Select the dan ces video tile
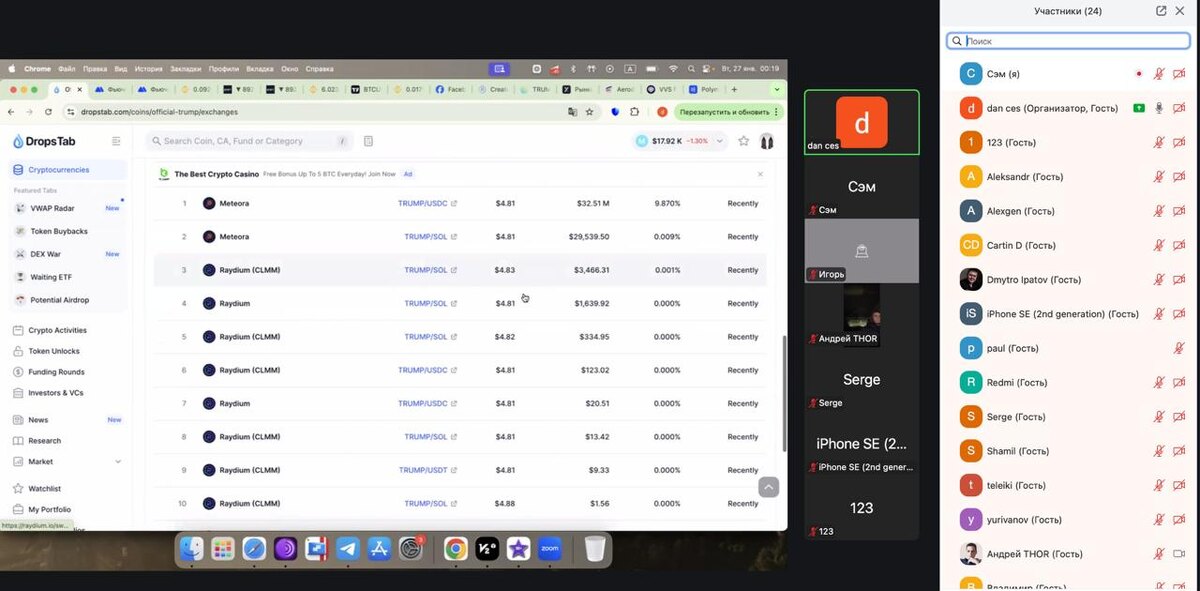 [862, 122]
